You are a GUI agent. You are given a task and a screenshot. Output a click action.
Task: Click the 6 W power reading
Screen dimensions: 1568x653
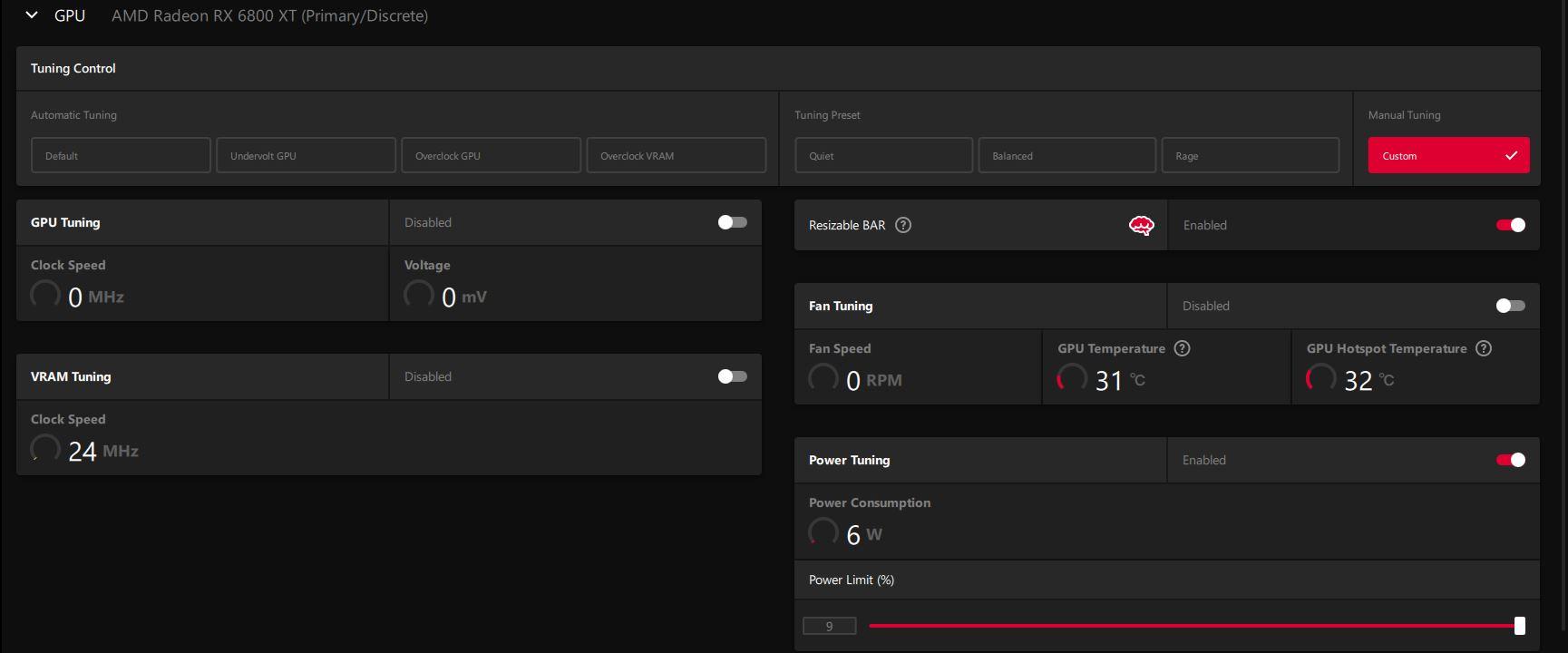(x=864, y=534)
